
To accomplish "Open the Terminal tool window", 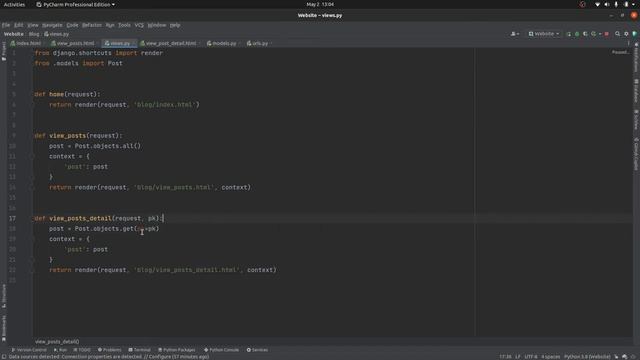I will [140, 350].
